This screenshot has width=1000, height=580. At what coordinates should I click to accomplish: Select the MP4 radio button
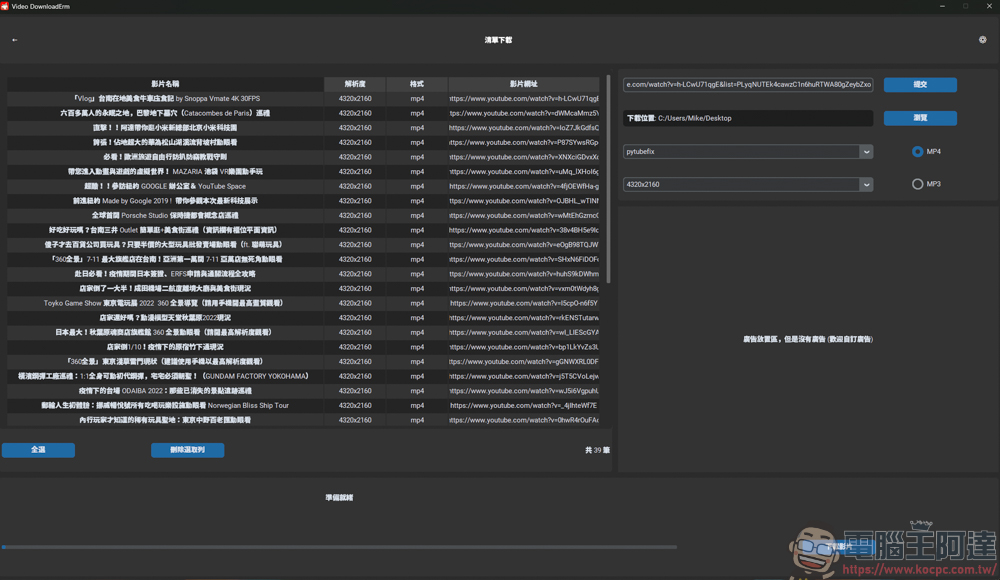point(917,151)
